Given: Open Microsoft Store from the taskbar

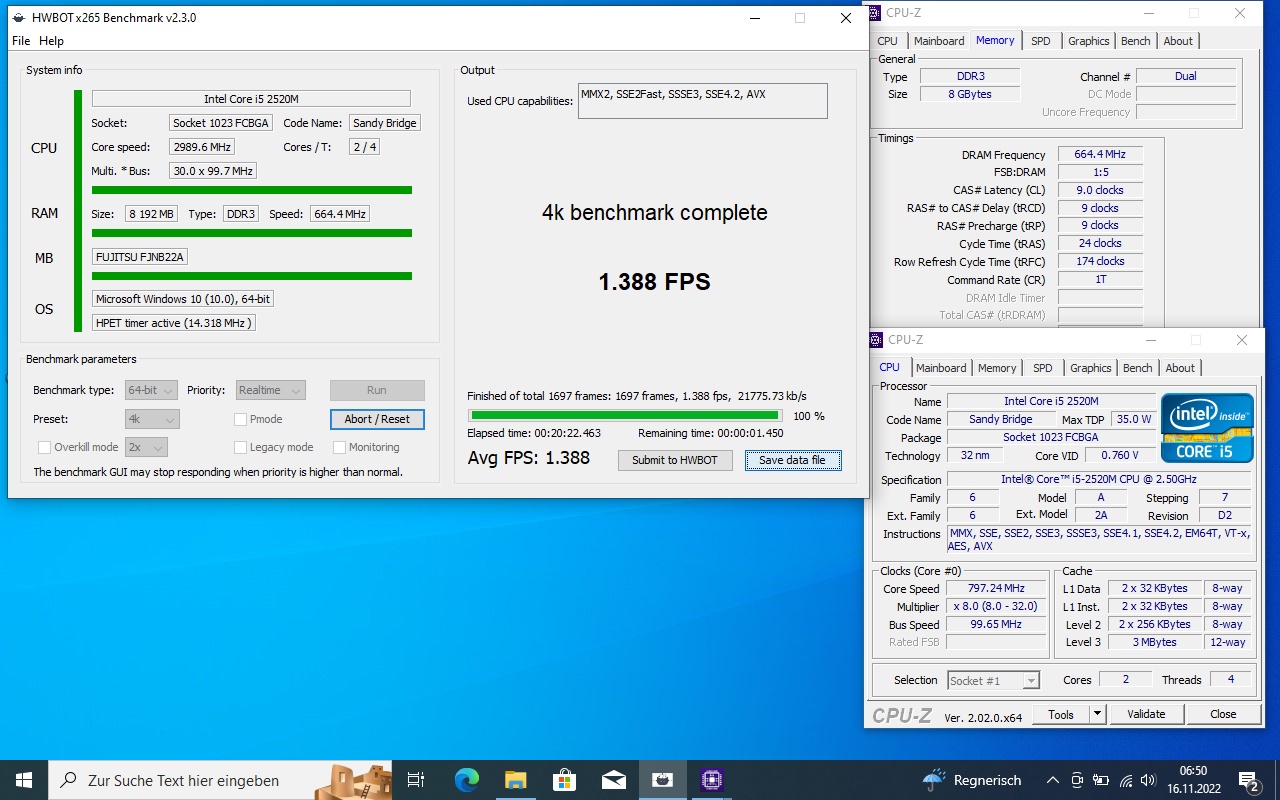Looking at the screenshot, I should click(x=564, y=780).
